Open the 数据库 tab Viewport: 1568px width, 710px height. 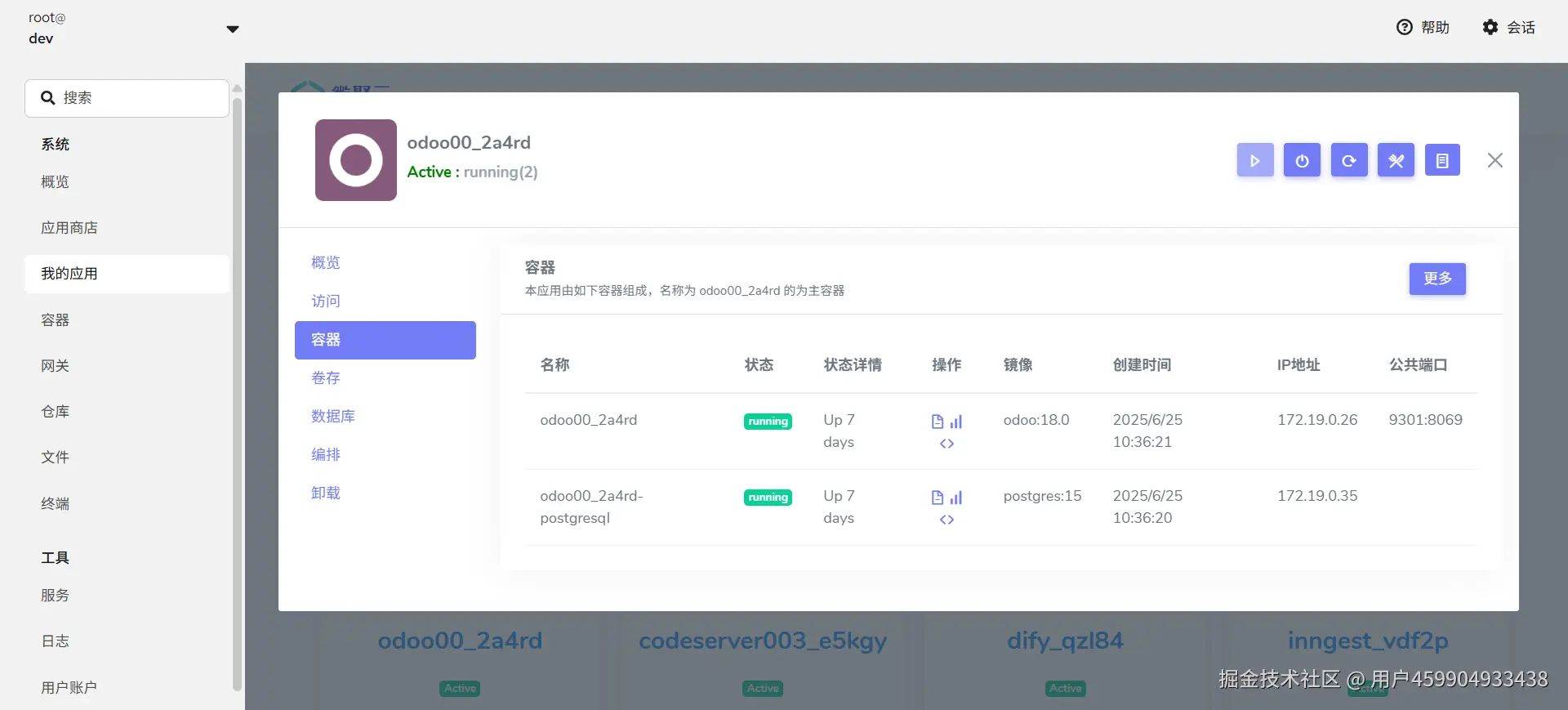point(385,417)
